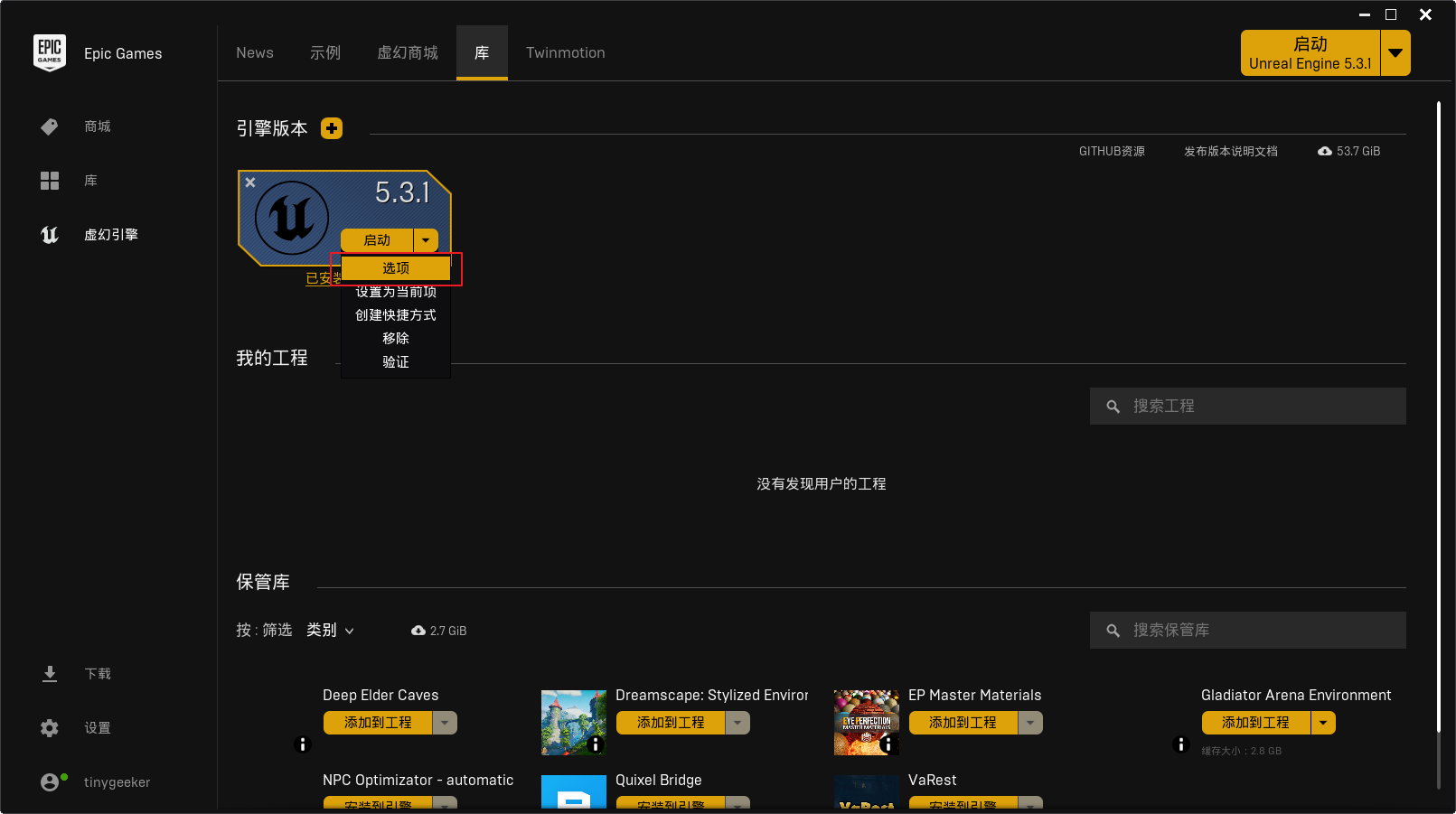The width and height of the screenshot is (1456, 814).
Task: Focus the 搜索工程 search field
Action: [1248, 407]
